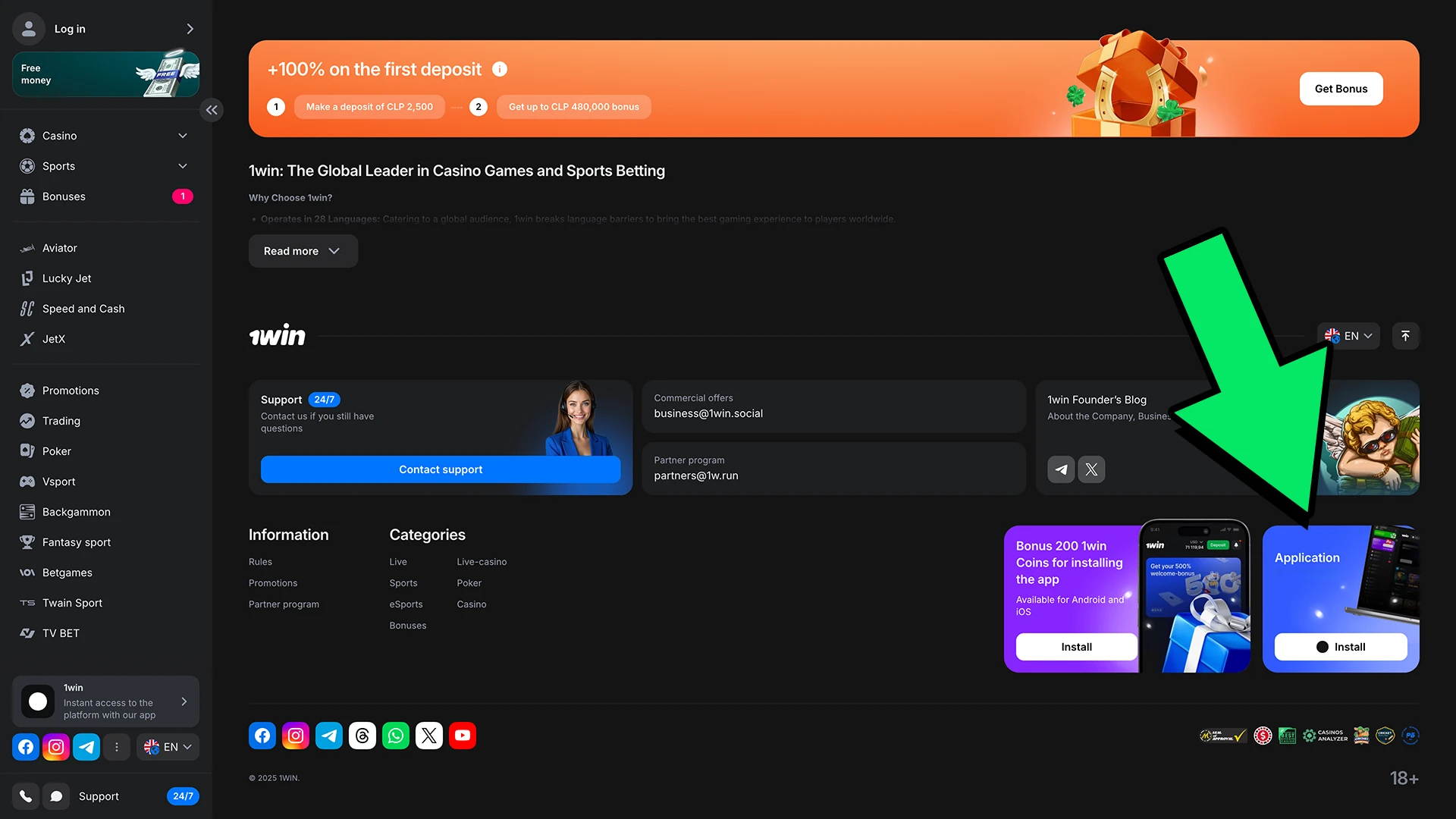Open X icon in footer social row
This screenshot has width=1456, height=819.
pyautogui.click(x=429, y=736)
